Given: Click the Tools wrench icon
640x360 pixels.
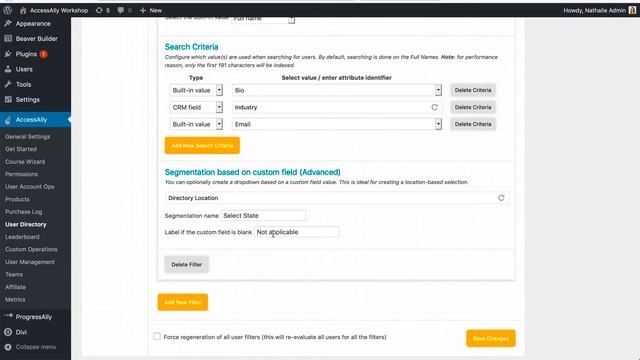Looking at the screenshot, I should (8, 84).
